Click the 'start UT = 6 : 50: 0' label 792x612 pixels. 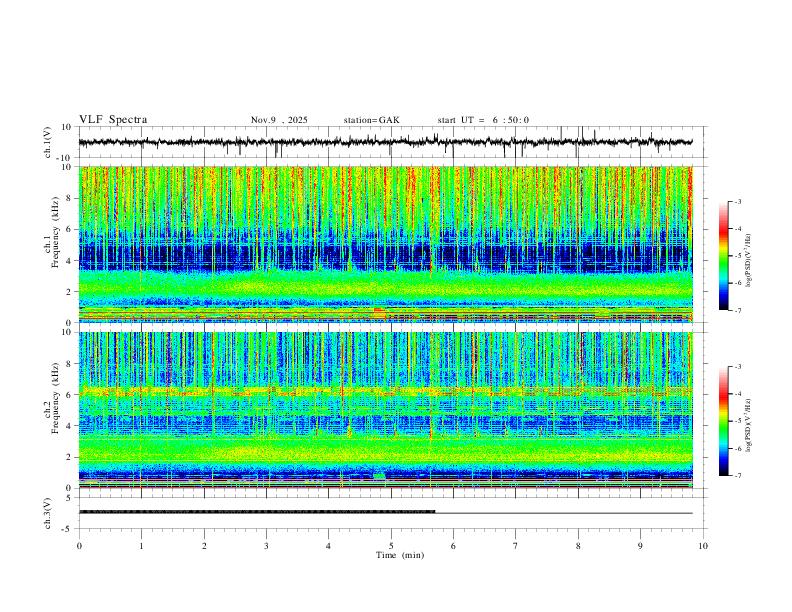[483, 120]
